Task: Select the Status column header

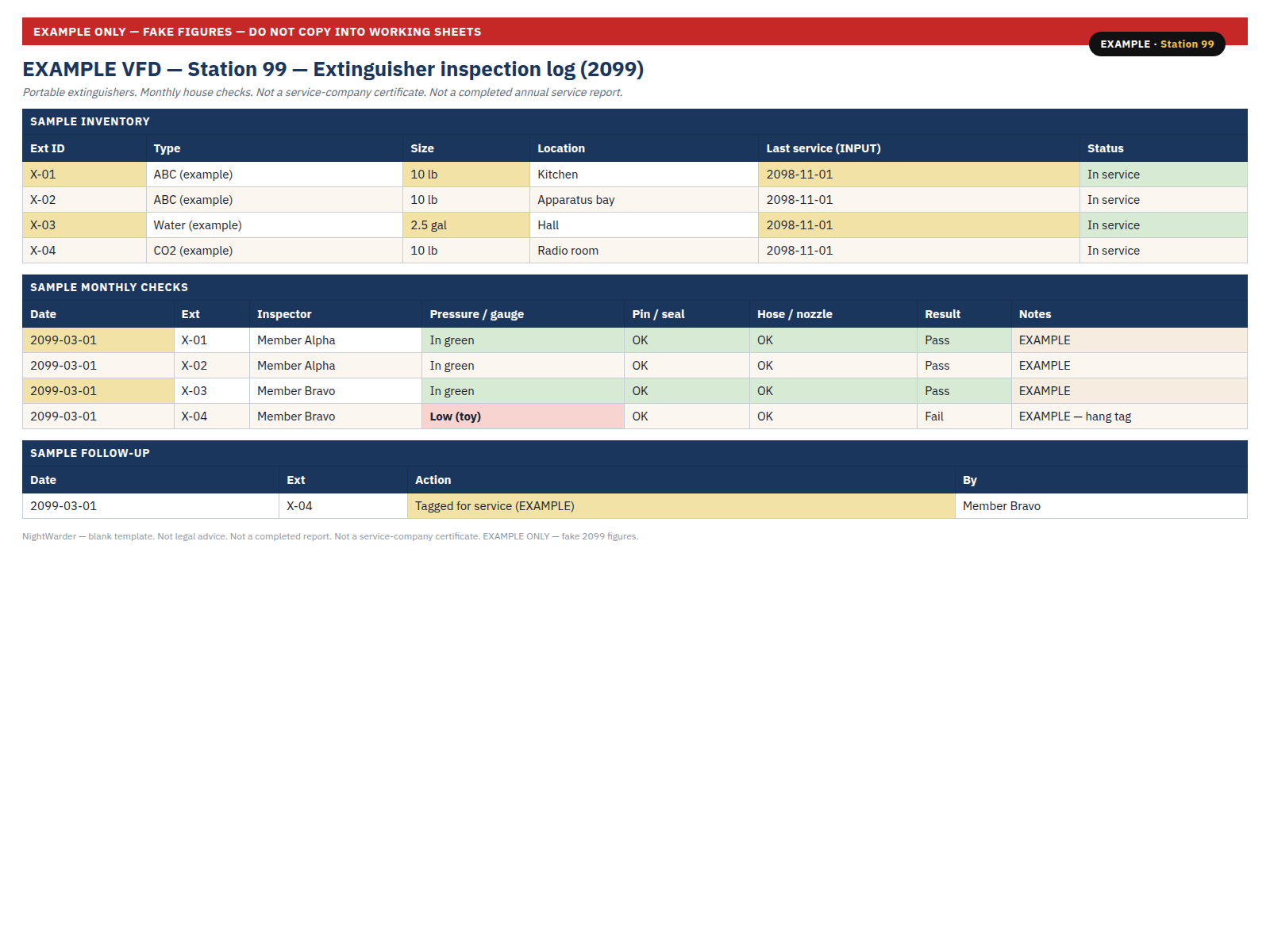Action: point(1164,148)
